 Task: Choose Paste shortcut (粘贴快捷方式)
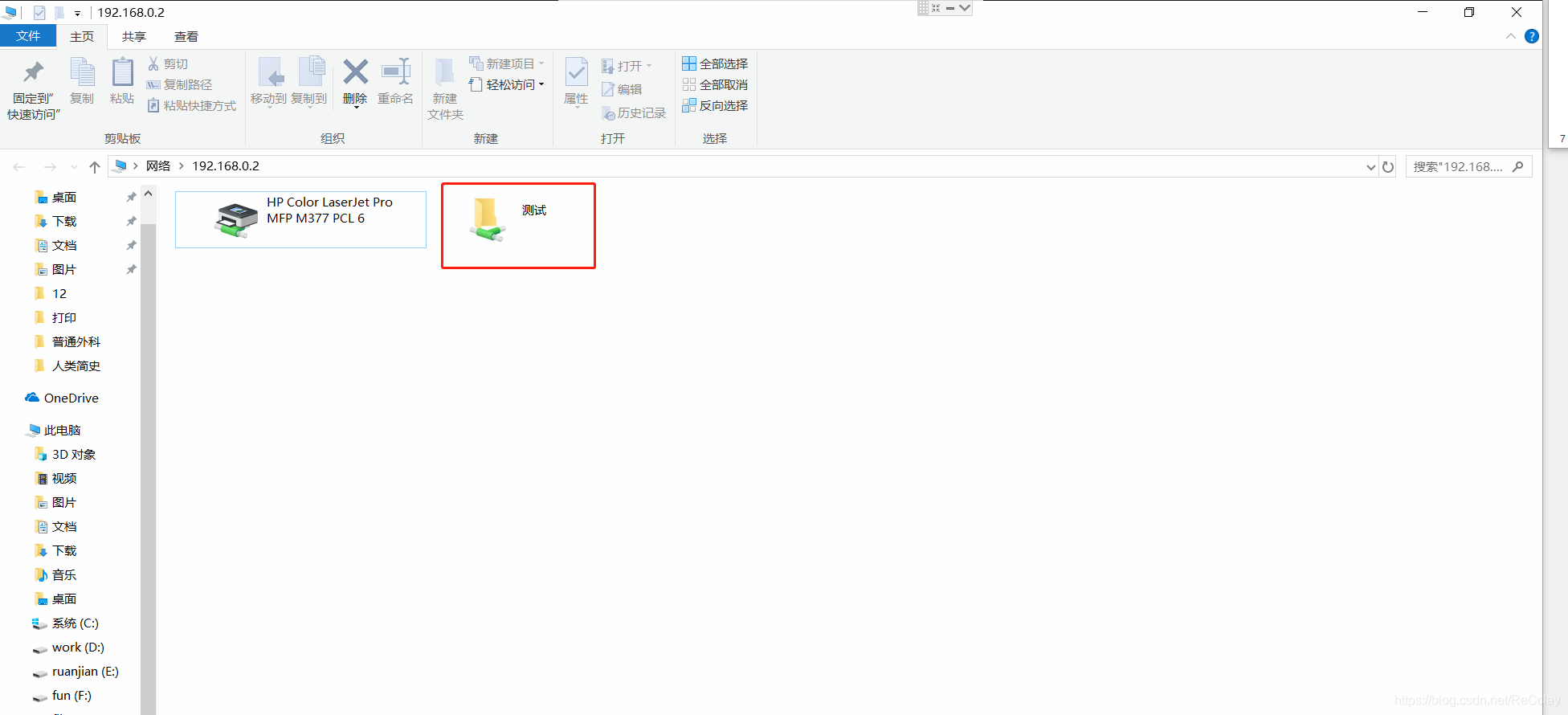191,105
